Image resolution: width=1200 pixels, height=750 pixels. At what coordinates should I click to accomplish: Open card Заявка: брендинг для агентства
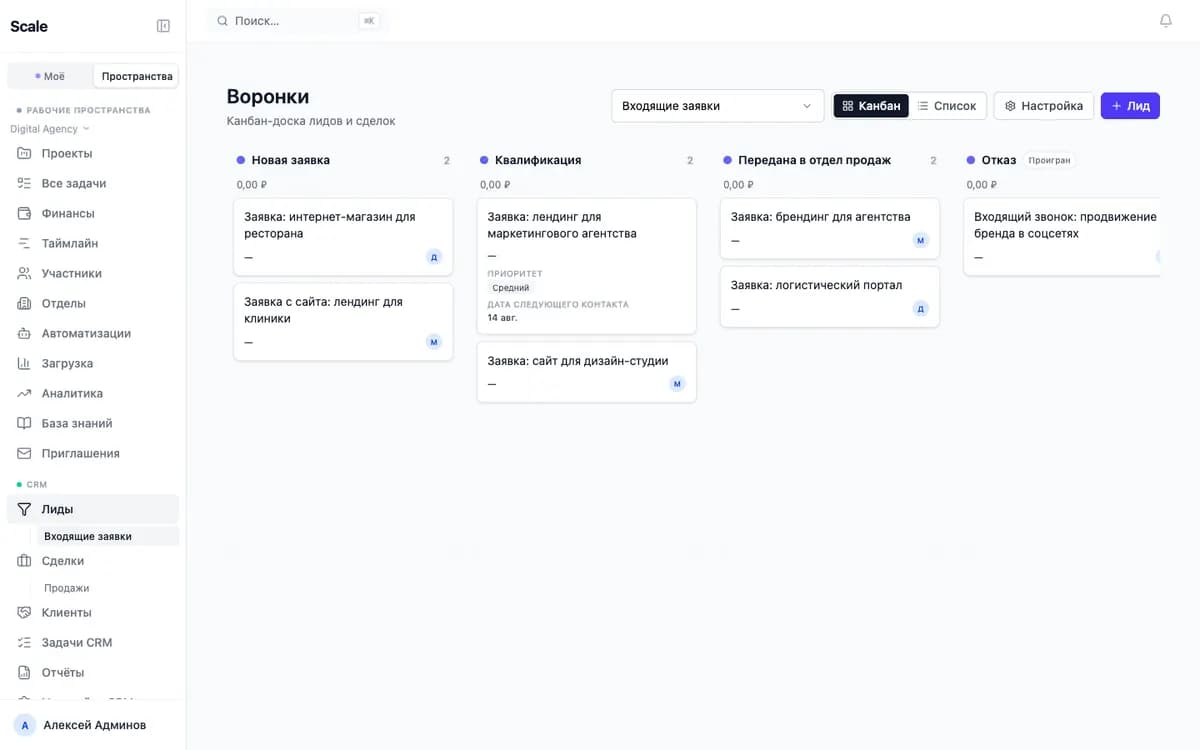[x=830, y=228]
